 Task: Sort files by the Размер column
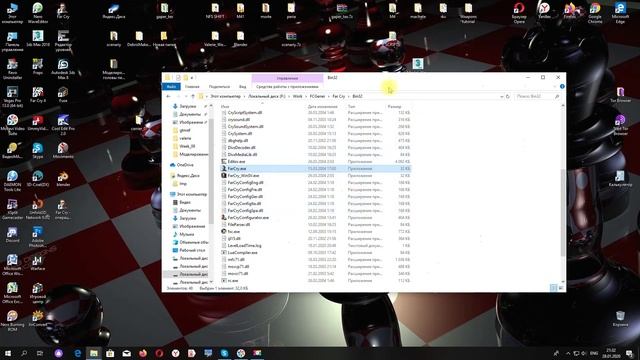point(394,107)
